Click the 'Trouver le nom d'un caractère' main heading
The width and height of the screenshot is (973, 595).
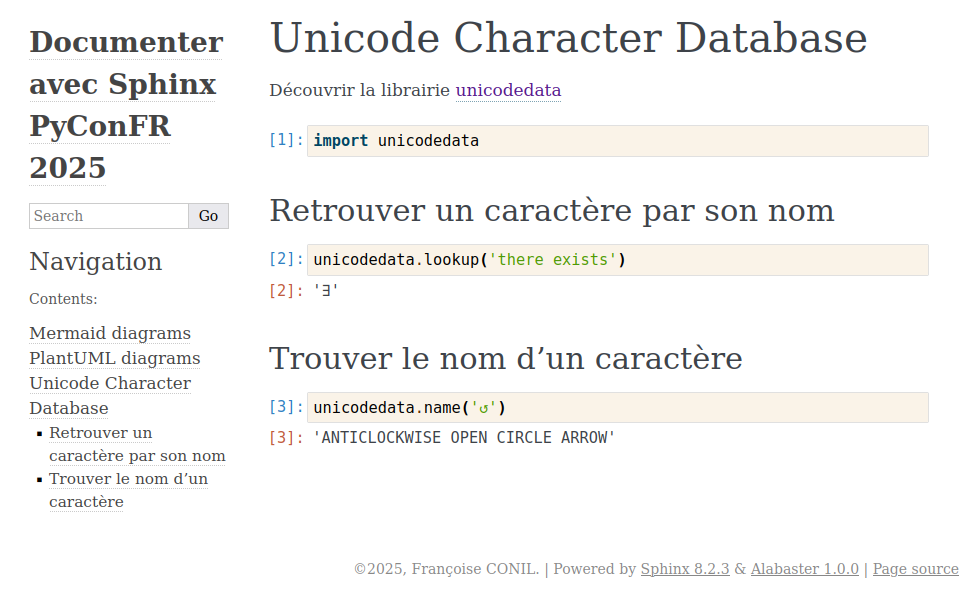pos(505,358)
